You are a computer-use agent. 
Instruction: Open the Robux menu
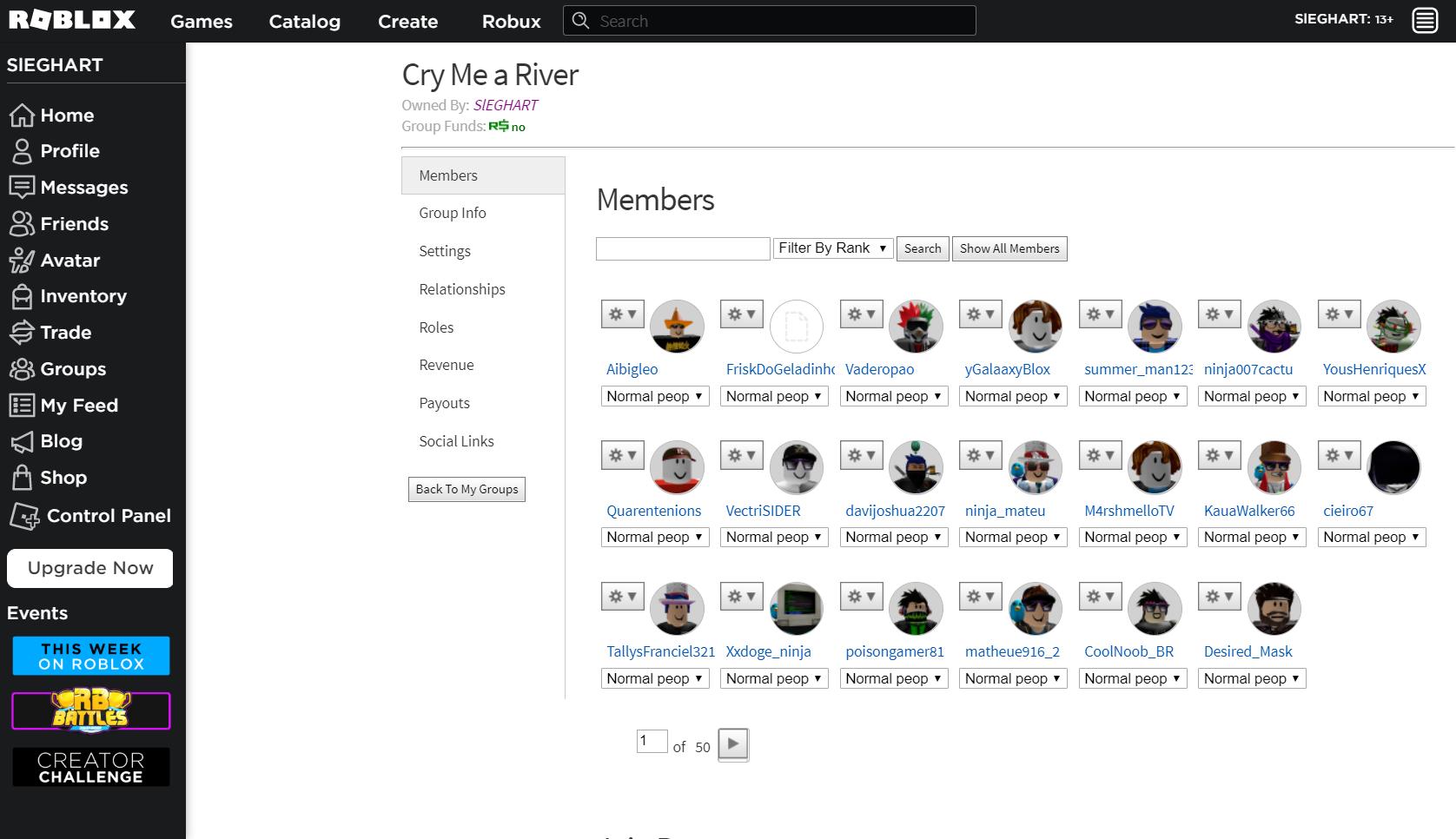pos(512,22)
